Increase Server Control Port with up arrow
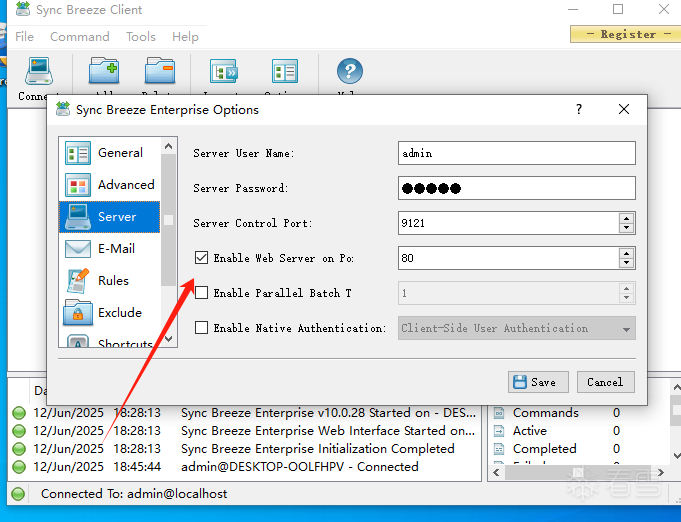Viewport: 681px width, 522px height. 626,218
